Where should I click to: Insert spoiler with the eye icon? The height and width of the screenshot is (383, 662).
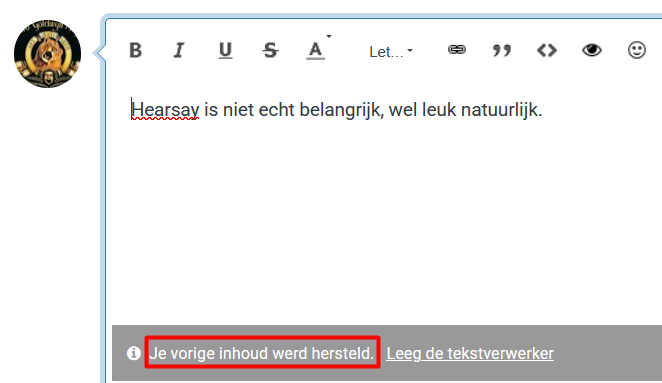(x=592, y=50)
